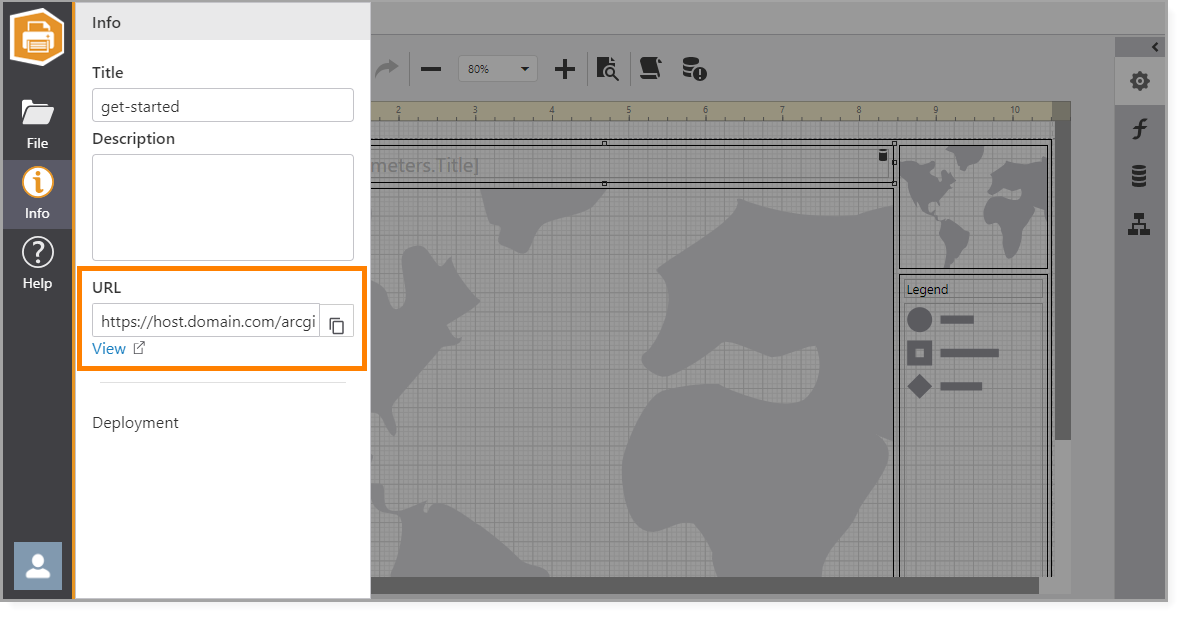Open the Properties gear panel
1183x617 pixels.
pyautogui.click(x=1139, y=82)
